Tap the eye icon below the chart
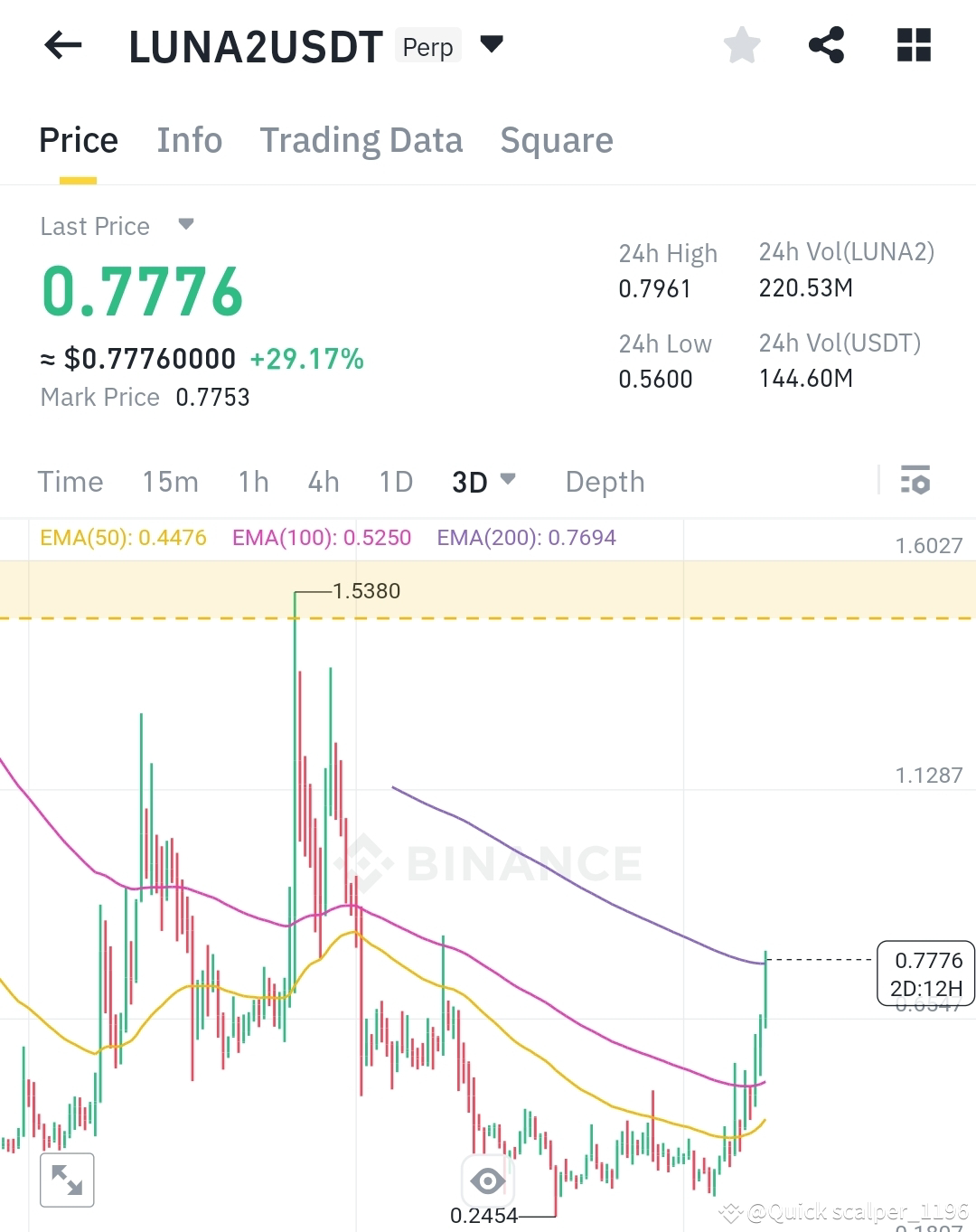The width and height of the screenshot is (976, 1232). point(488,1180)
